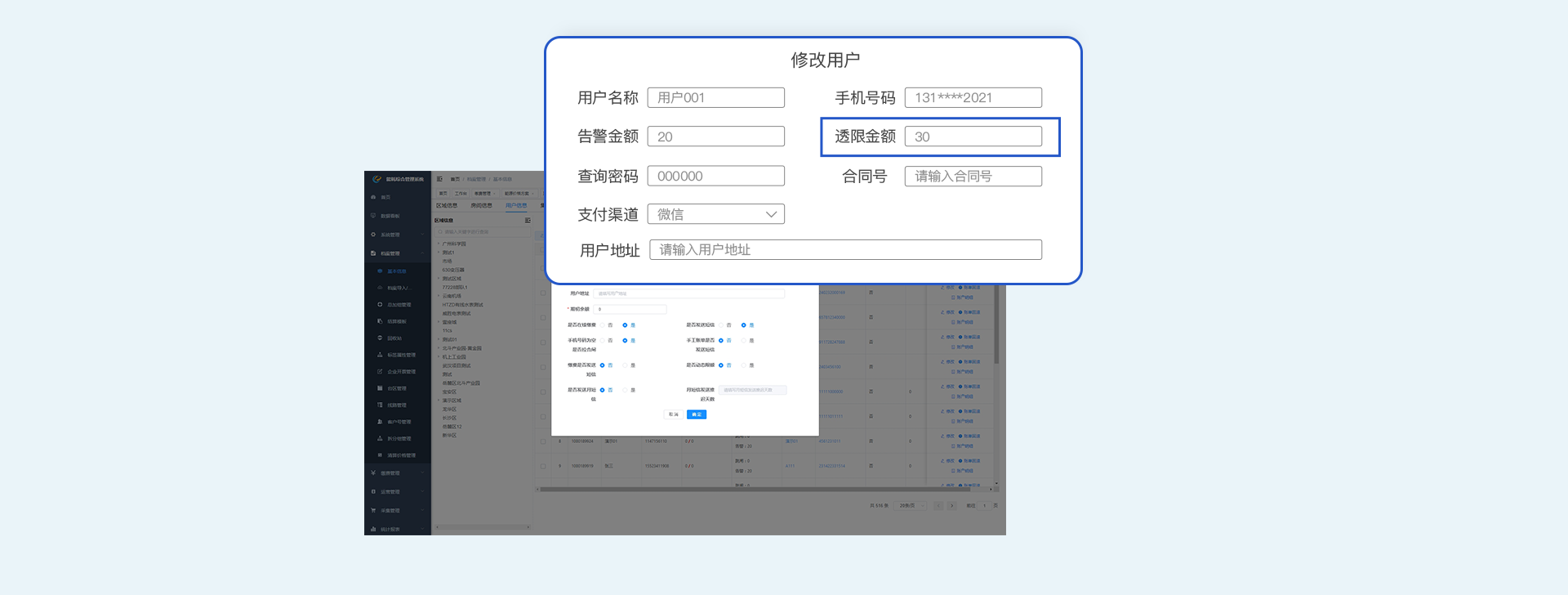
Task: Click the 透限金额 input field
Action: pyautogui.click(x=973, y=136)
